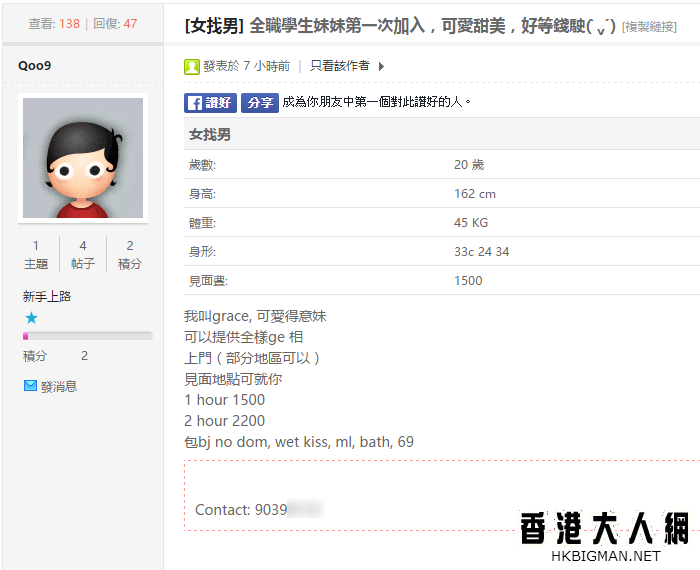Viewport: 700px width, 570px height.
Task: Open the Qoo9 username profile link
Action: point(35,65)
